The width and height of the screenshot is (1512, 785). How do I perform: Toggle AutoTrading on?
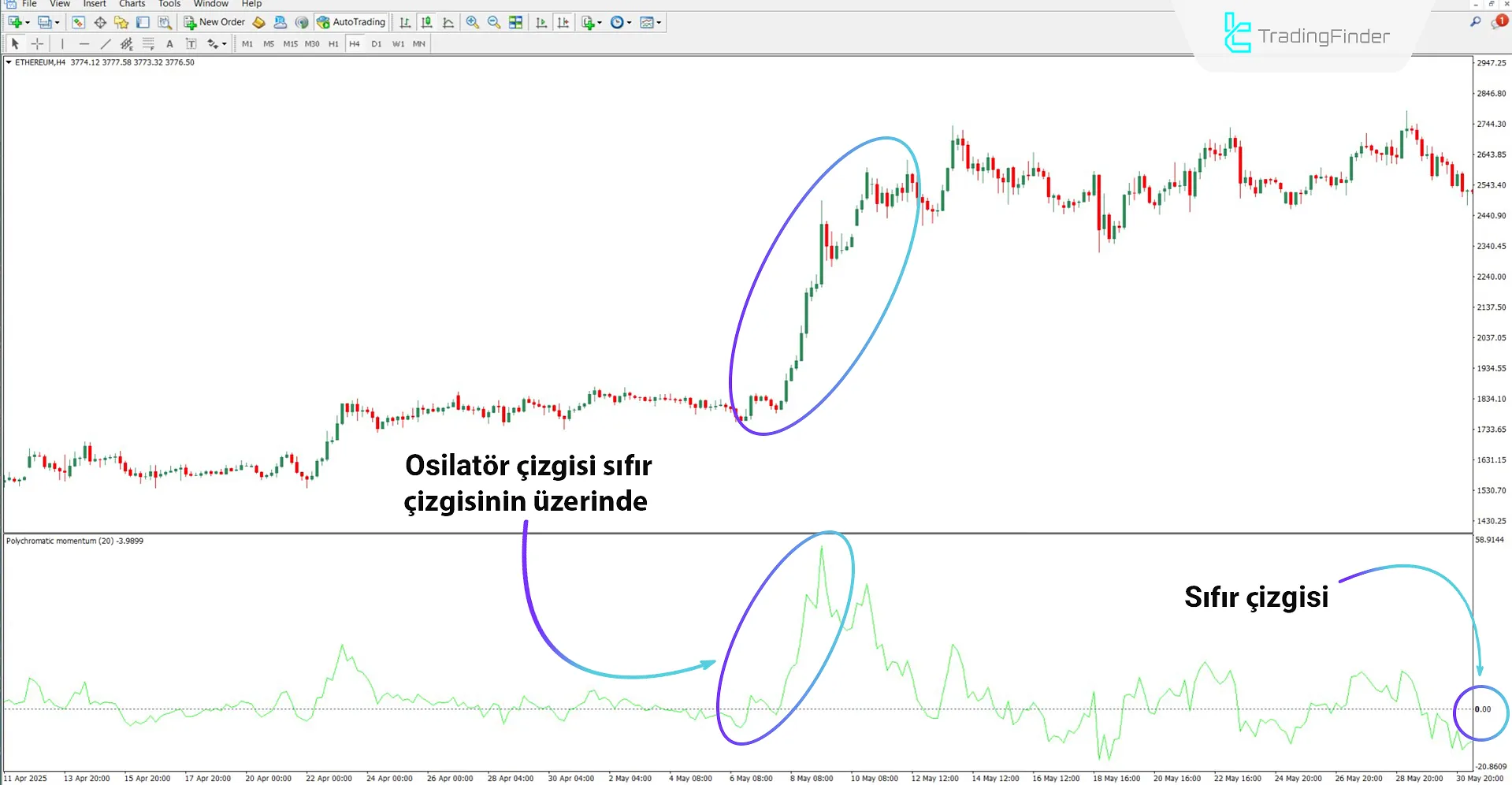351,21
